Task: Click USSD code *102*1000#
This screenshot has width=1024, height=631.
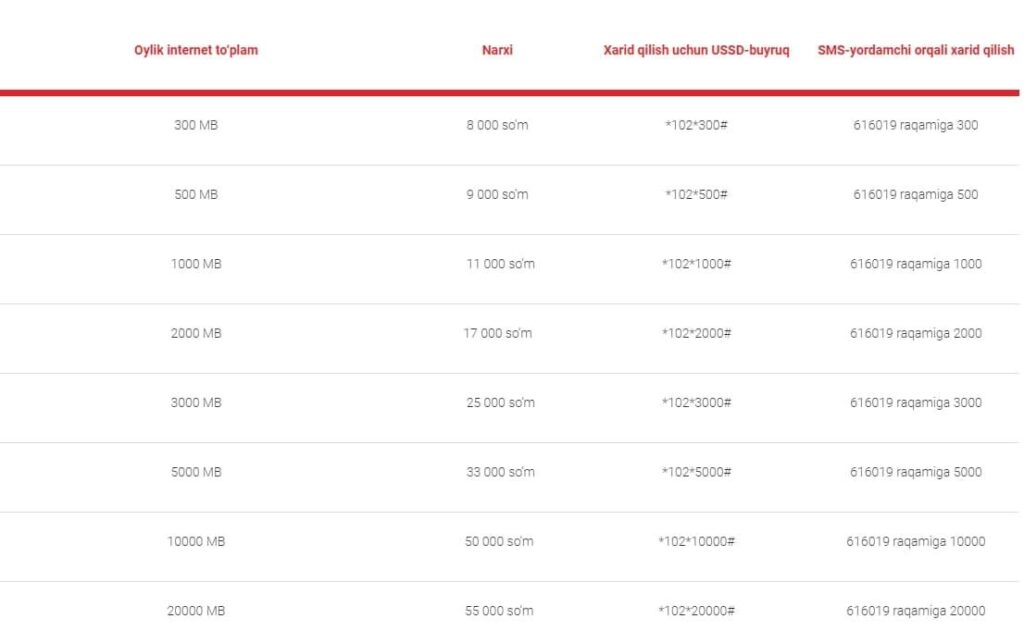Action: (696, 264)
